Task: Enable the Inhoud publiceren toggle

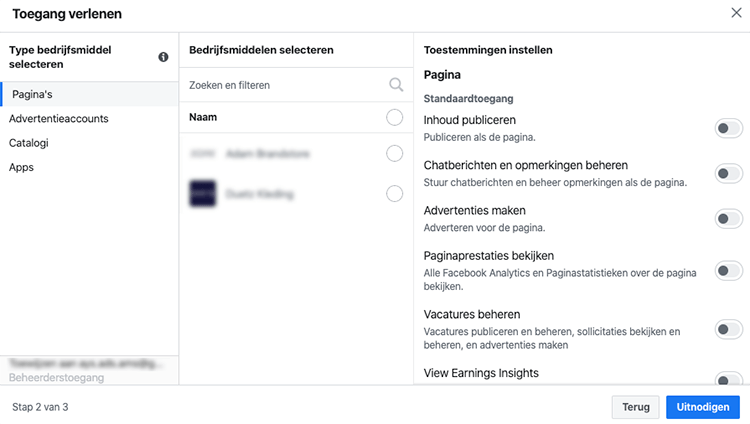Action: click(x=728, y=128)
